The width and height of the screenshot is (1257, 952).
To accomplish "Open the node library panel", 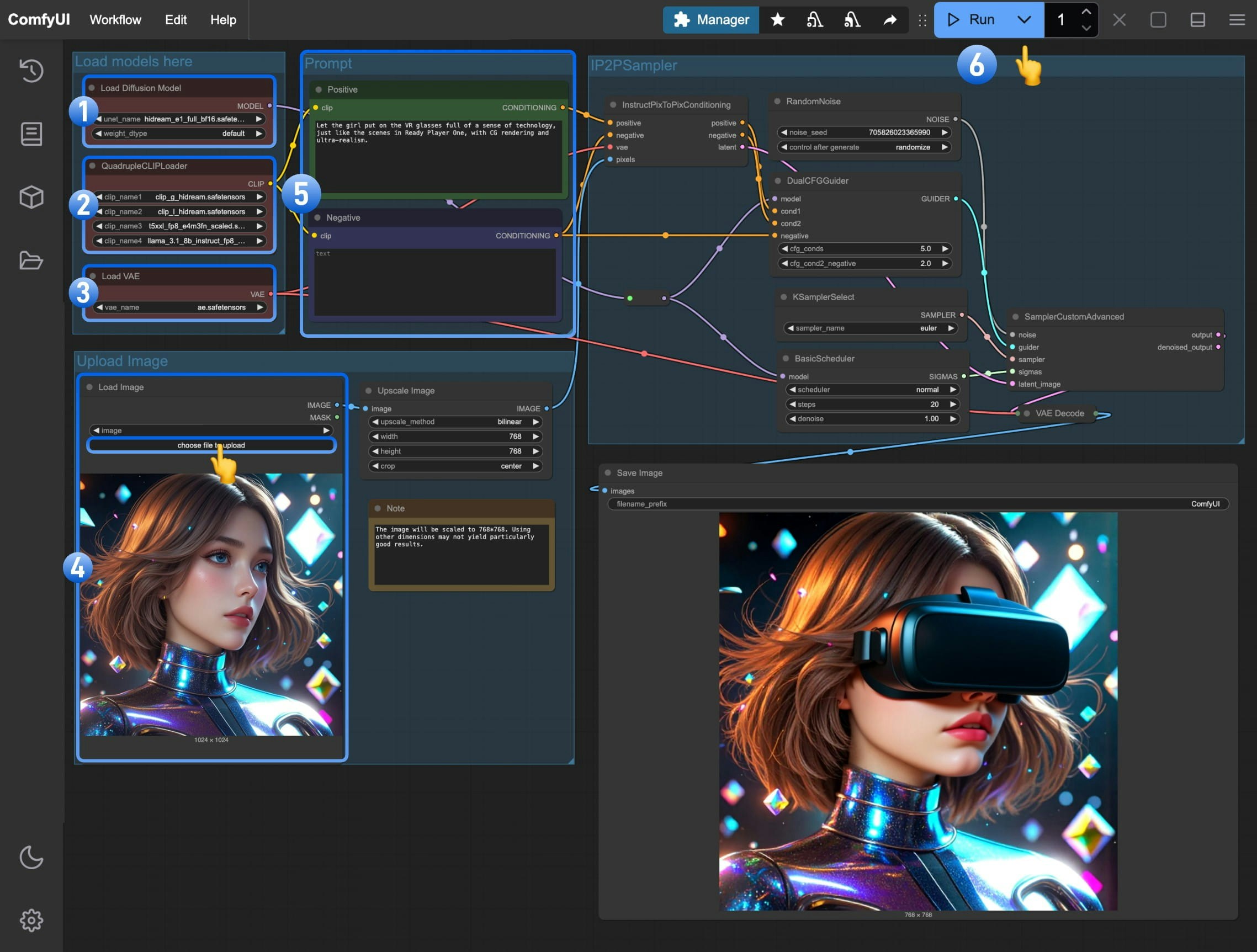I will point(31,134).
